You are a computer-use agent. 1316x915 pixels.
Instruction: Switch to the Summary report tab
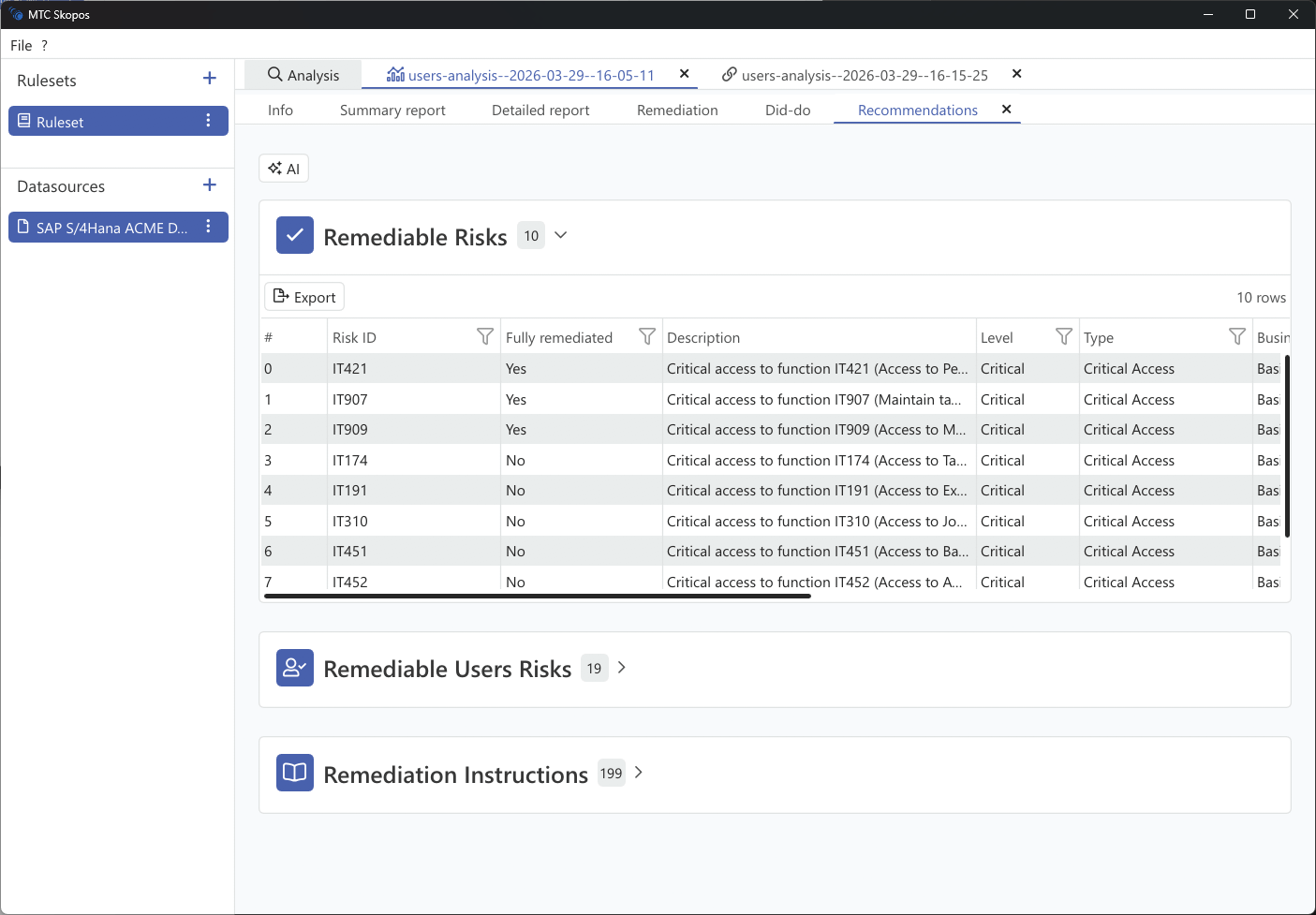(392, 110)
